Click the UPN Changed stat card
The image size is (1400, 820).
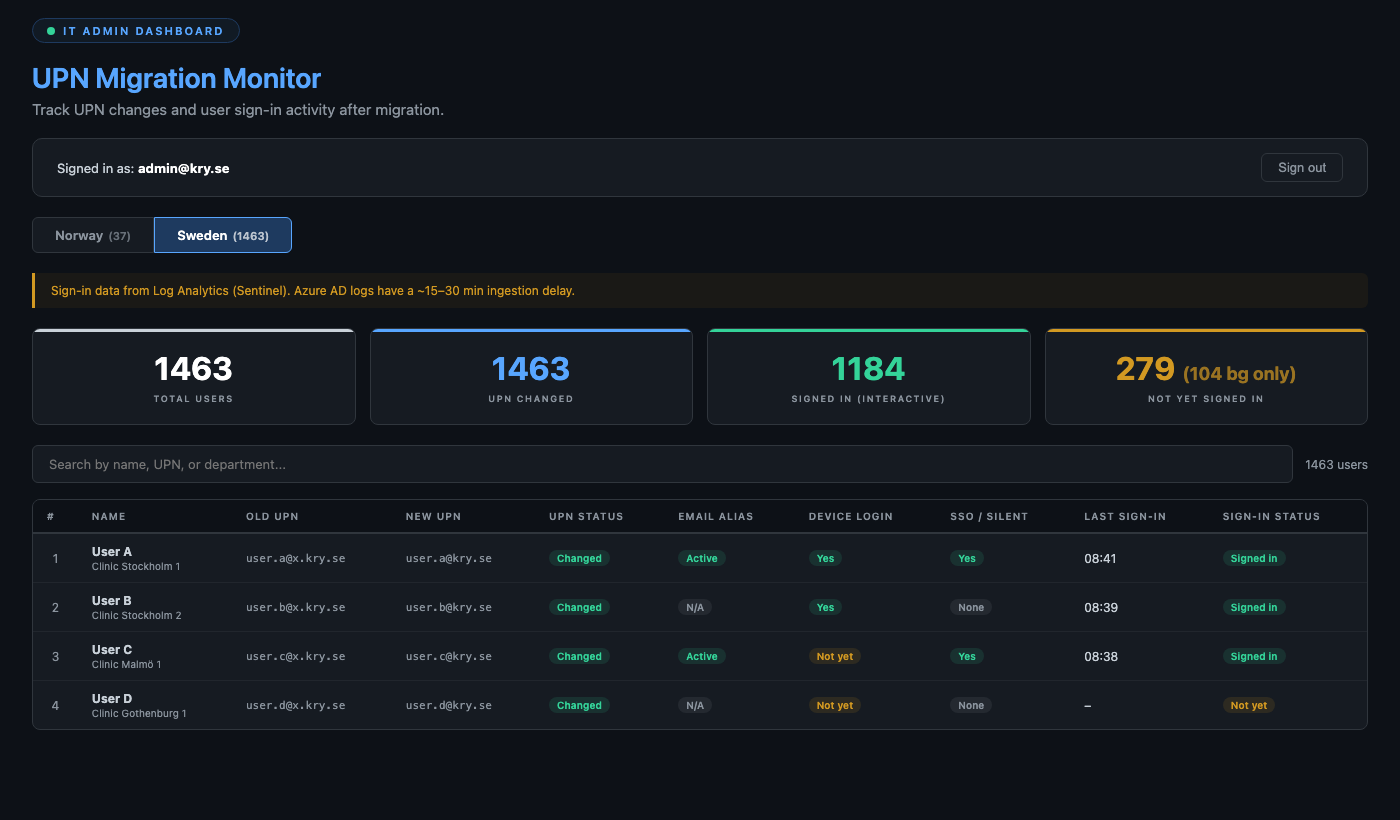(x=531, y=377)
